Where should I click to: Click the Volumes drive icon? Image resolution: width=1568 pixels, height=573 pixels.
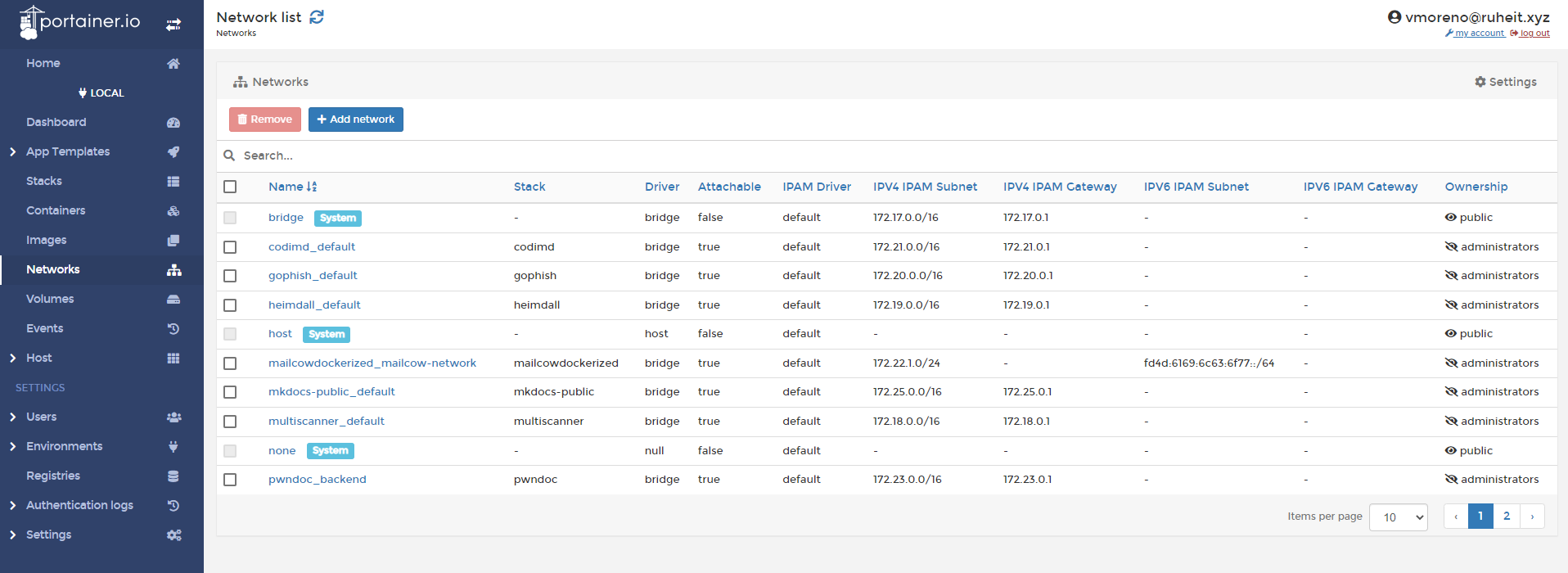pos(173,300)
